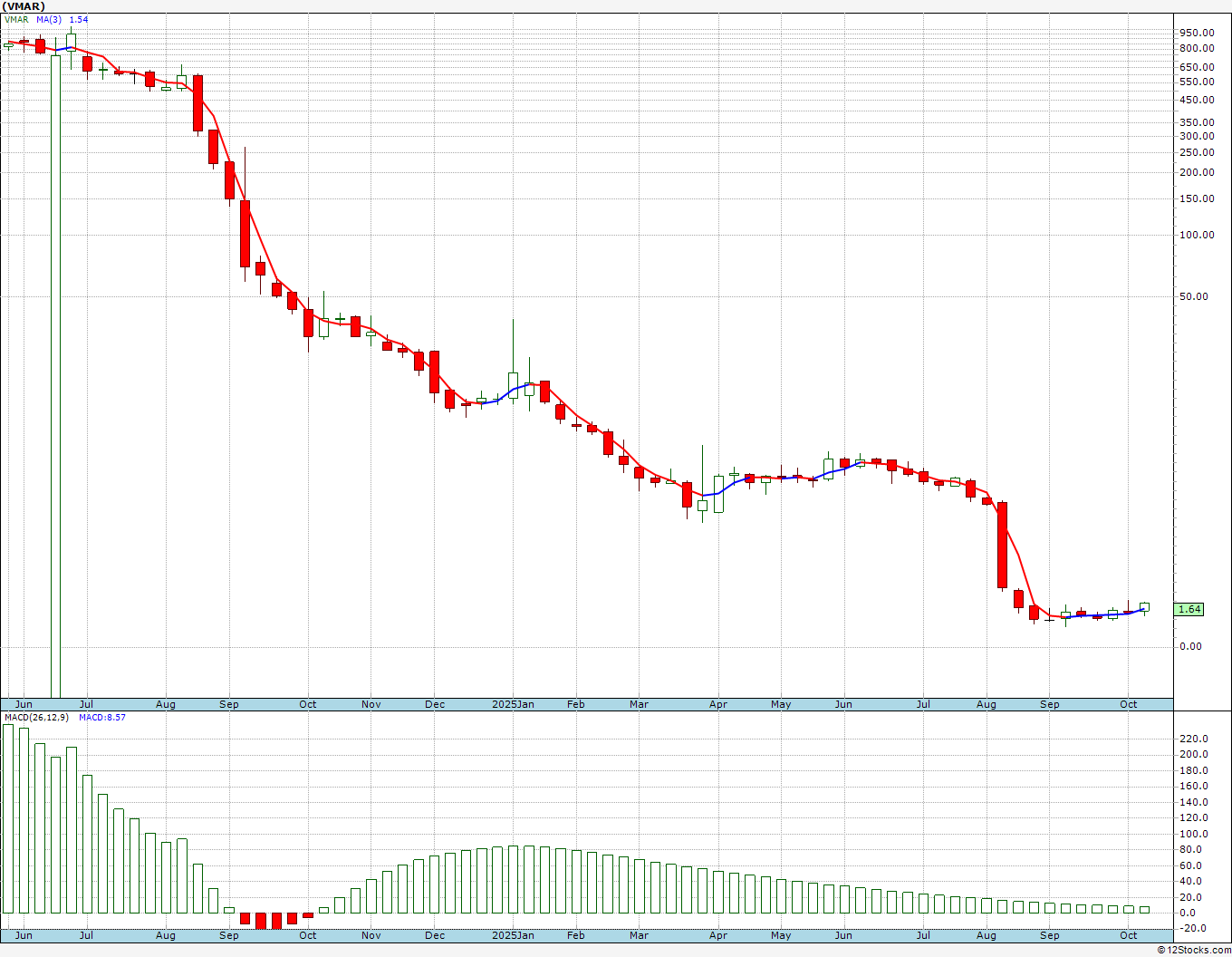Click the 150.00 price axis label
The image size is (1232, 957).
point(1196,198)
